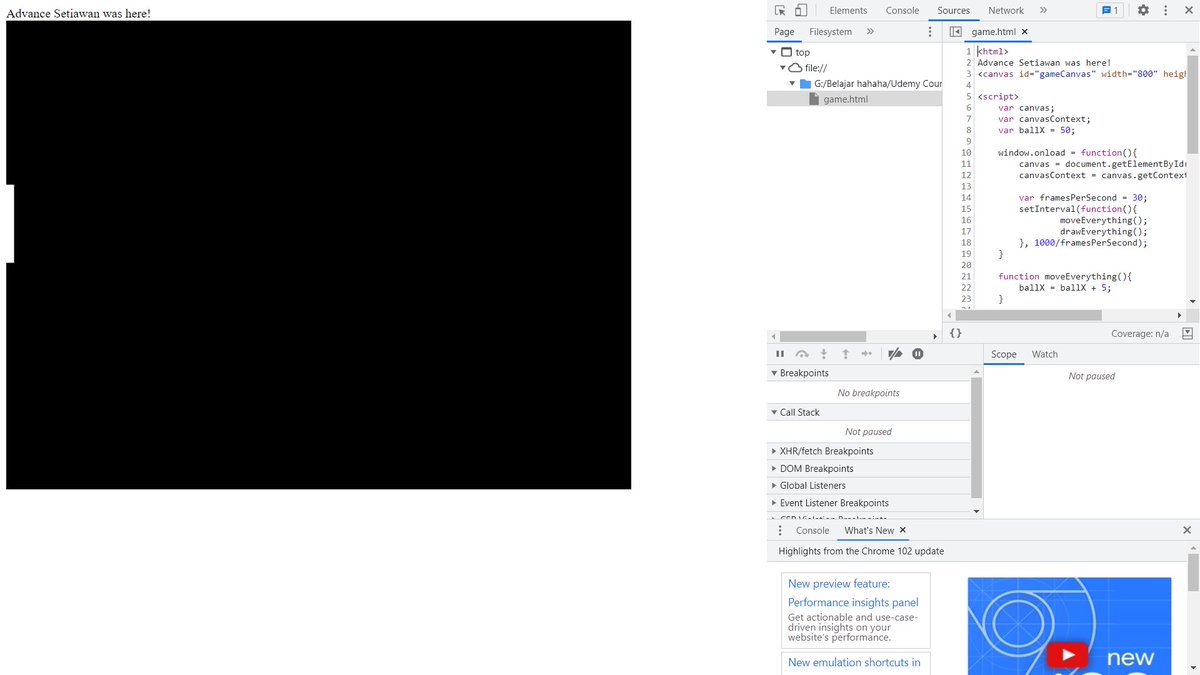The height and width of the screenshot is (675, 1200).
Task: Click 'Advance Setiawan was here!' page text
Action: tap(78, 12)
